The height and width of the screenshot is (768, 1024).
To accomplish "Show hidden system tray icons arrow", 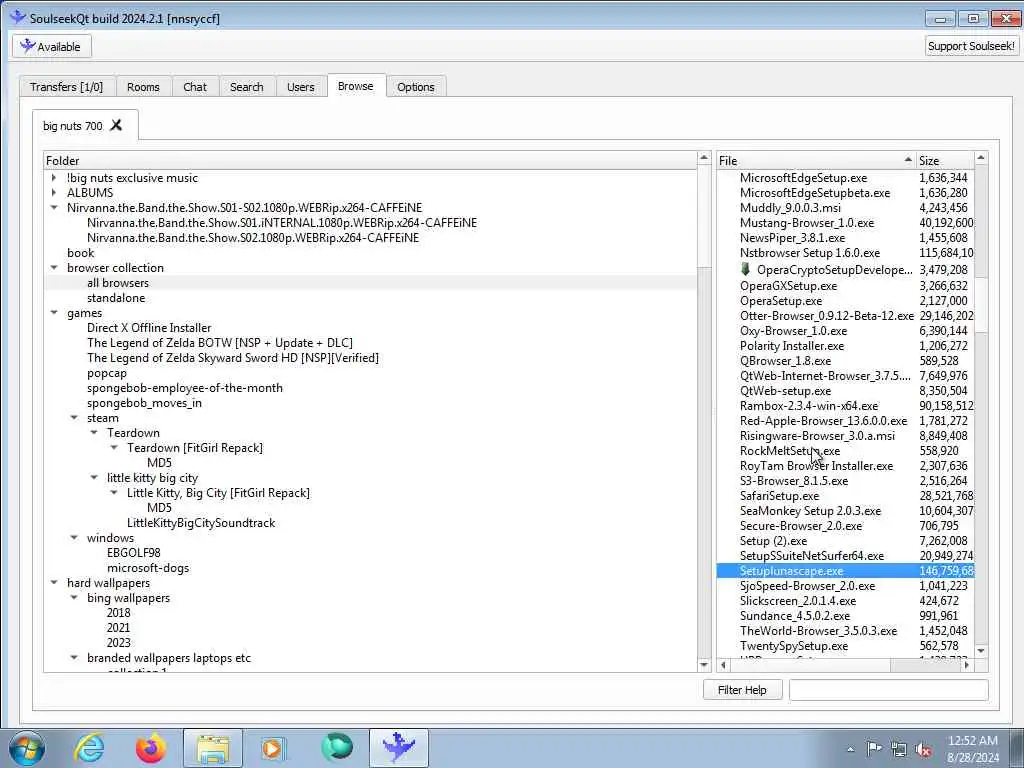I will 850,750.
